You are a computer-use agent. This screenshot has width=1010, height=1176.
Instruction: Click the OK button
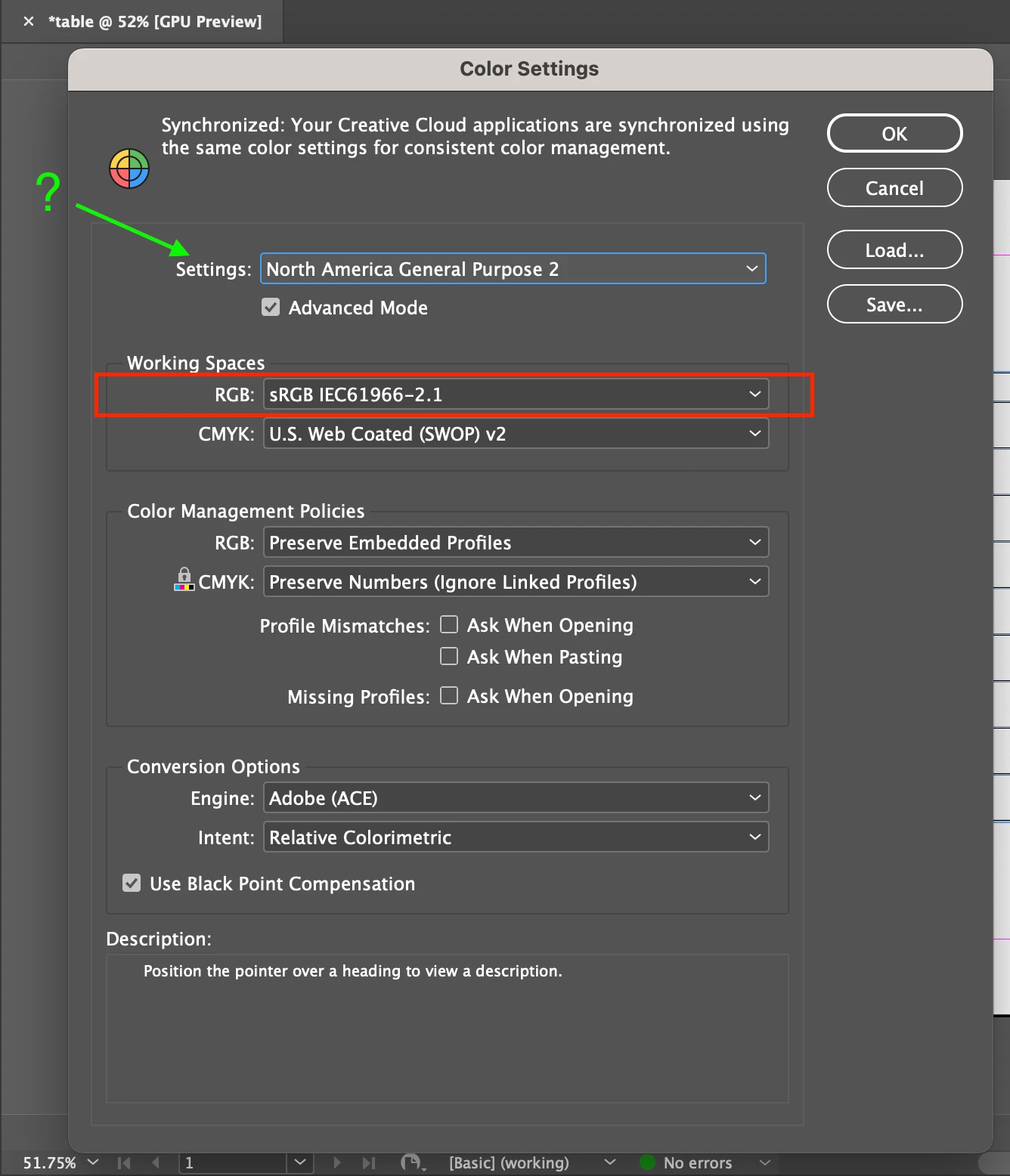[894, 134]
